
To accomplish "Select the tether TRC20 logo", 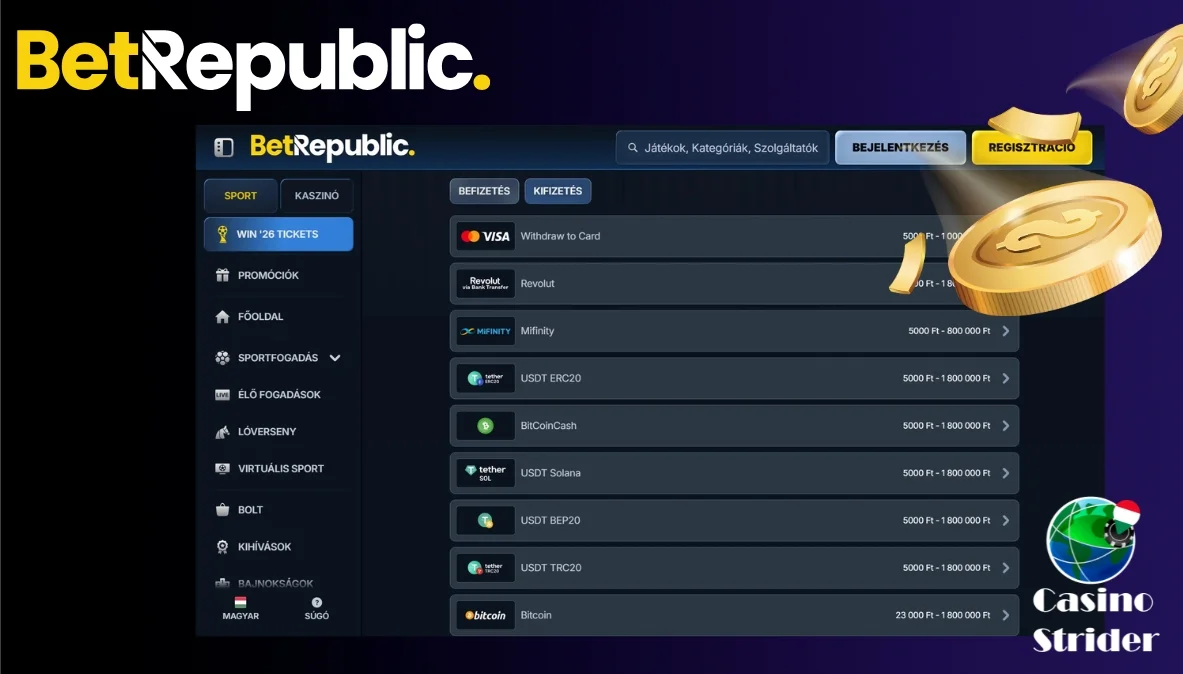I will click(x=486, y=568).
